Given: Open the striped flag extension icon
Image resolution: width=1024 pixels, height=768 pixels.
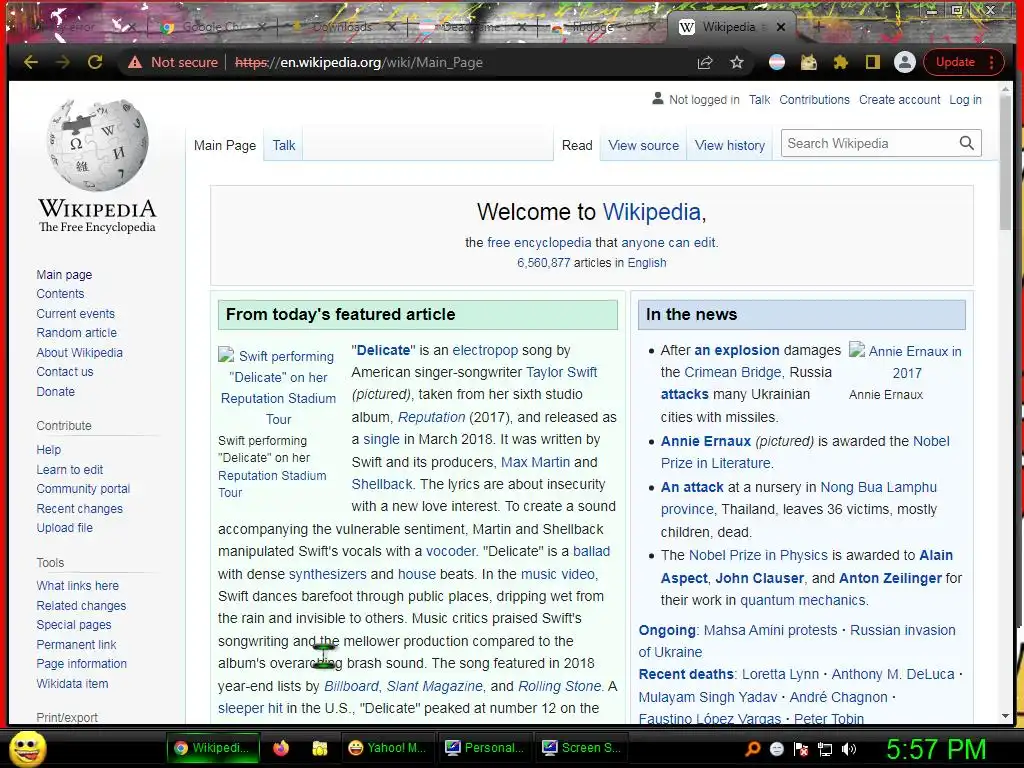Looking at the screenshot, I should tap(777, 62).
